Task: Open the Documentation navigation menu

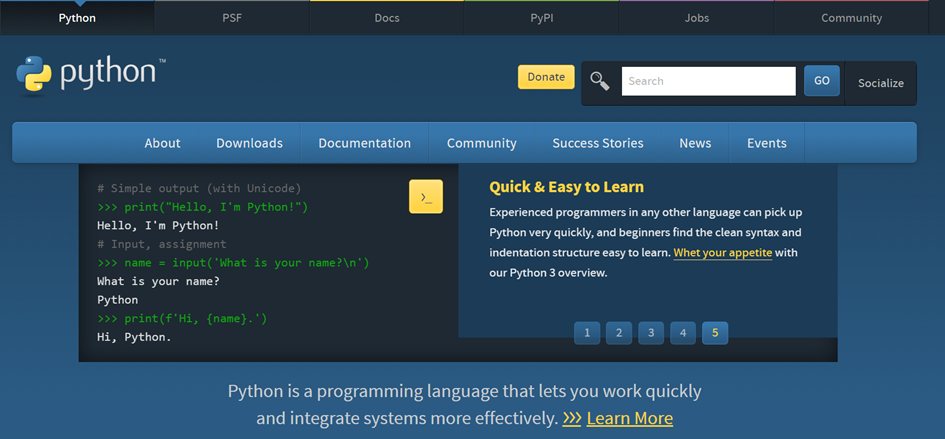Action: pos(365,143)
